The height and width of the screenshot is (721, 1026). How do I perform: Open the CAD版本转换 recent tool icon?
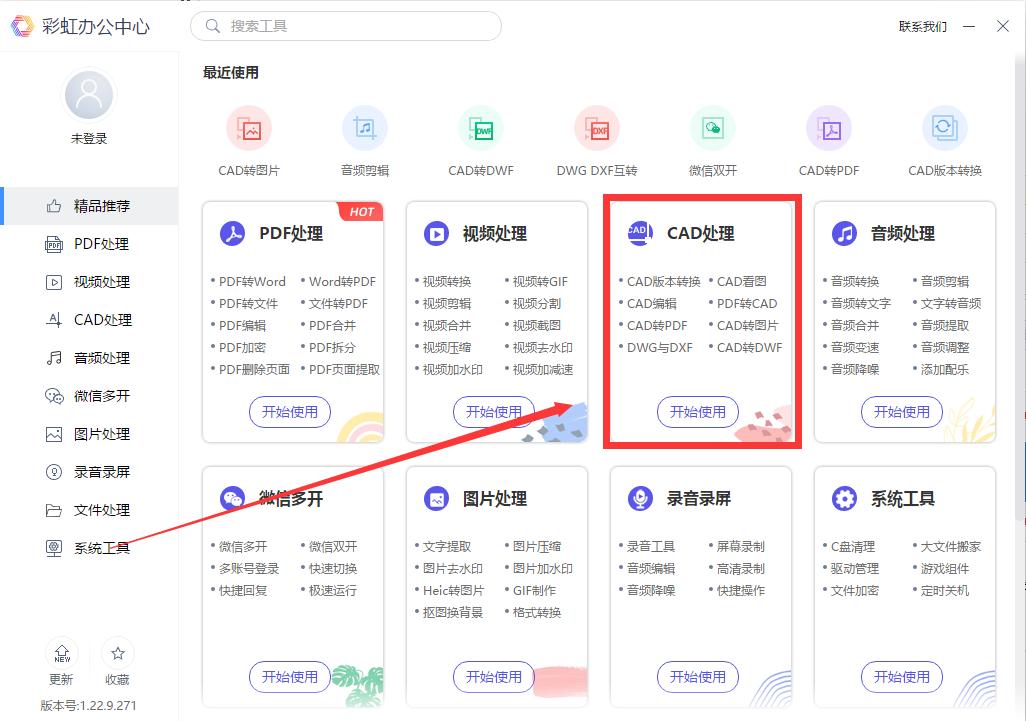tap(945, 128)
